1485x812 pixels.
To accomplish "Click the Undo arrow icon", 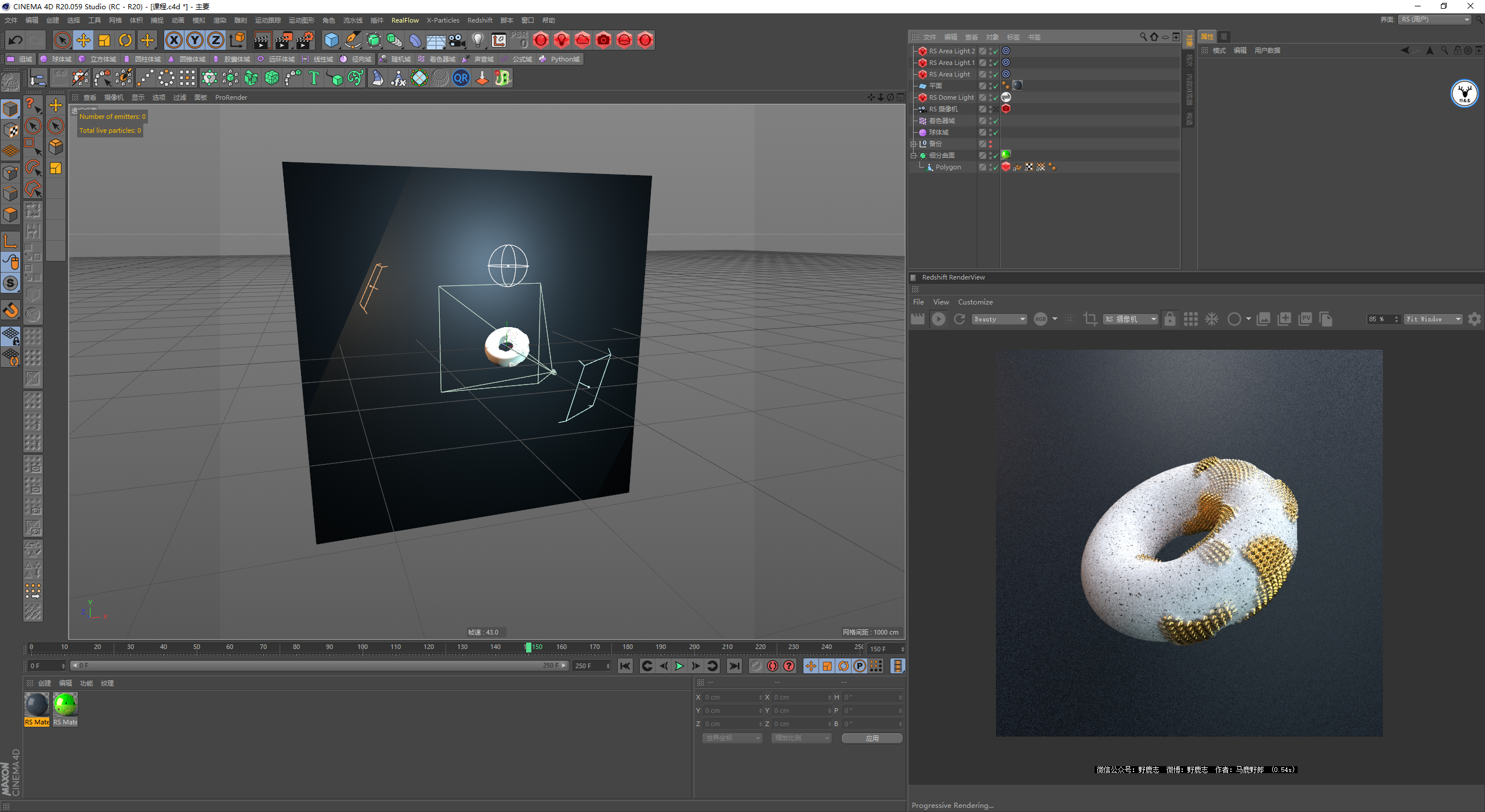I will tap(16, 40).
